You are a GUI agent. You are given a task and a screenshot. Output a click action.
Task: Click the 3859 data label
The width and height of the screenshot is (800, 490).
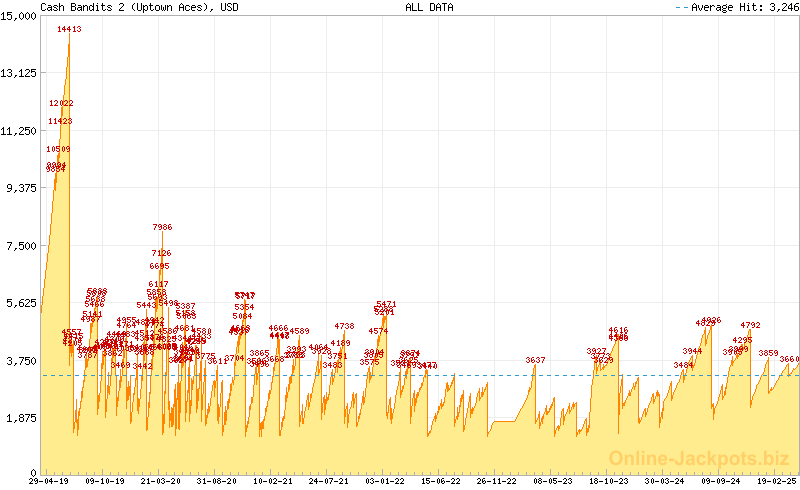click(768, 353)
